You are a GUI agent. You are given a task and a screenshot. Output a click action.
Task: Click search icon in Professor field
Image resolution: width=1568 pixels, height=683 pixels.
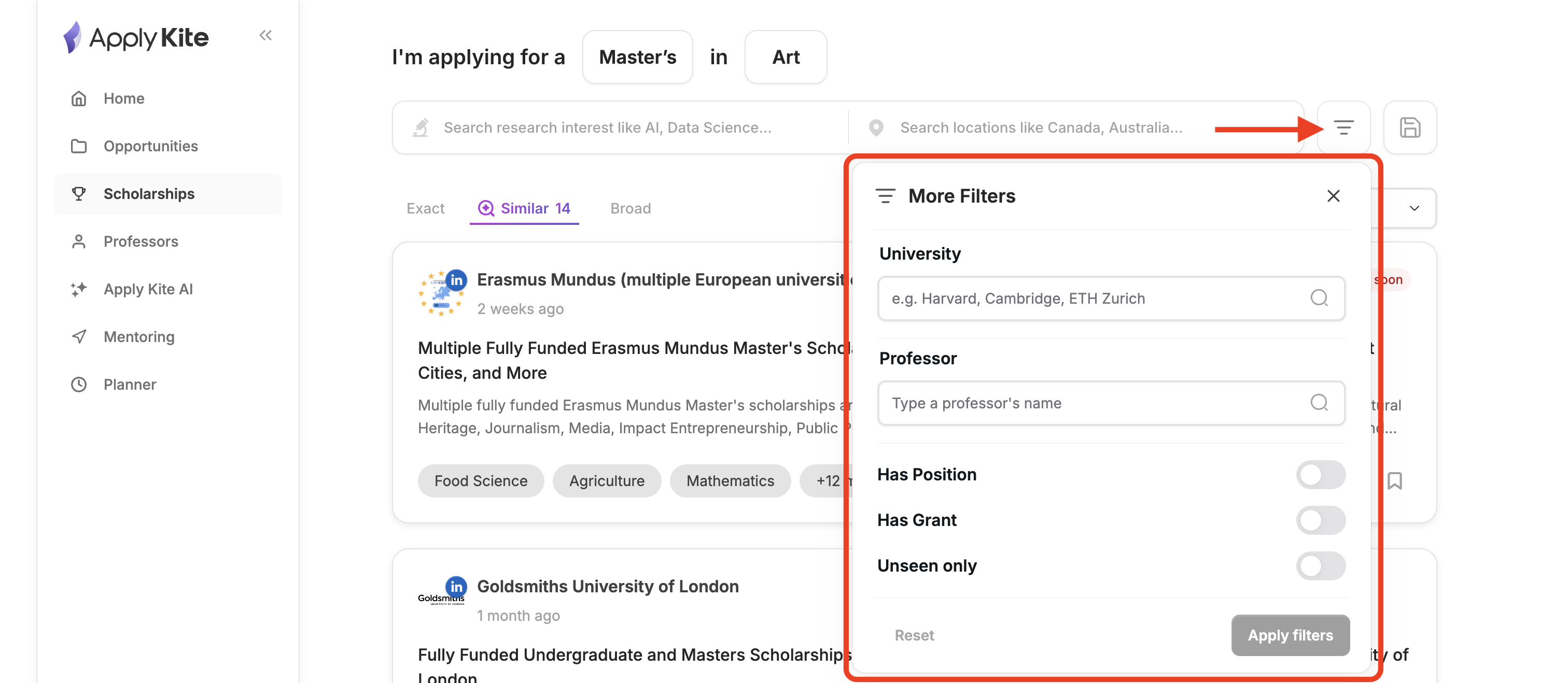tap(1319, 403)
